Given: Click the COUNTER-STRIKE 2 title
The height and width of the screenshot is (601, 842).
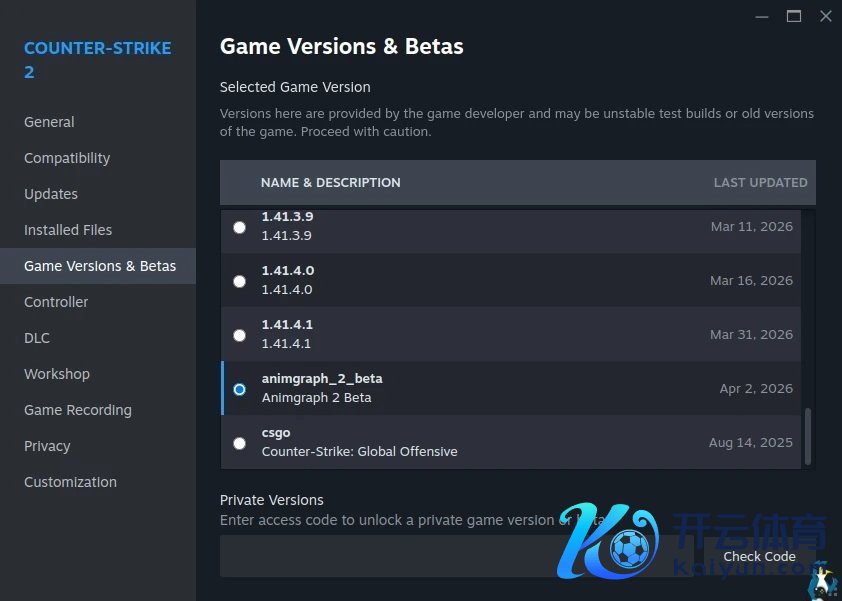Looking at the screenshot, I should (x=98, y=60).
